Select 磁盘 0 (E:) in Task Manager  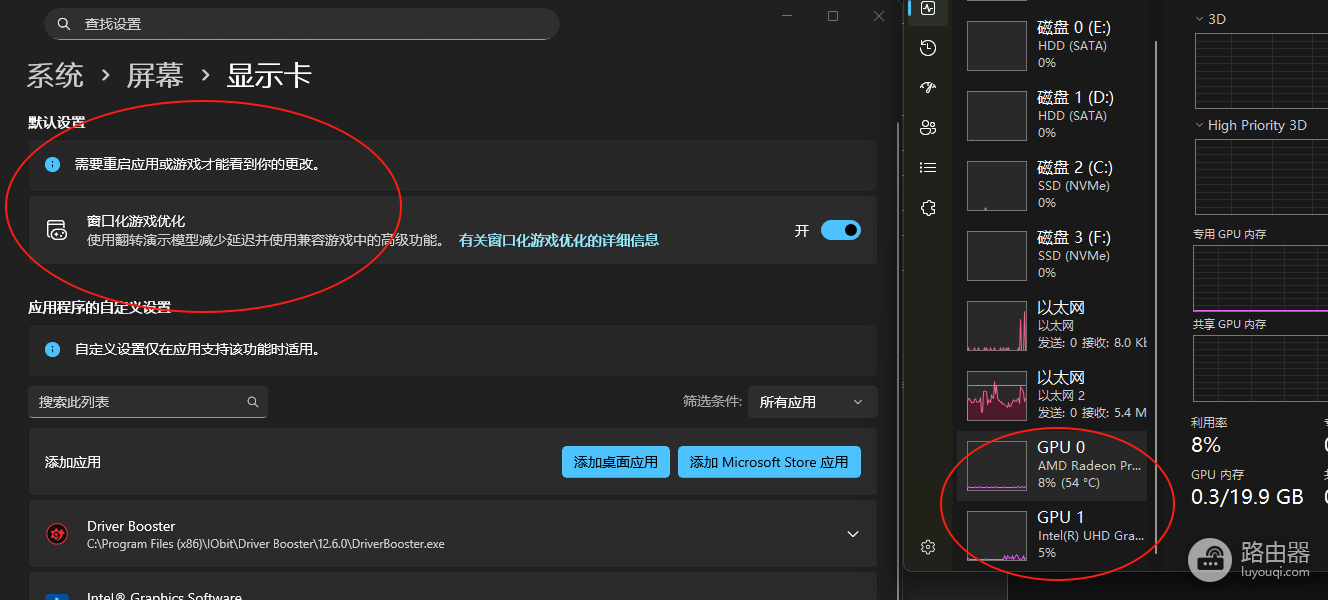click(x=1053, y=45)
